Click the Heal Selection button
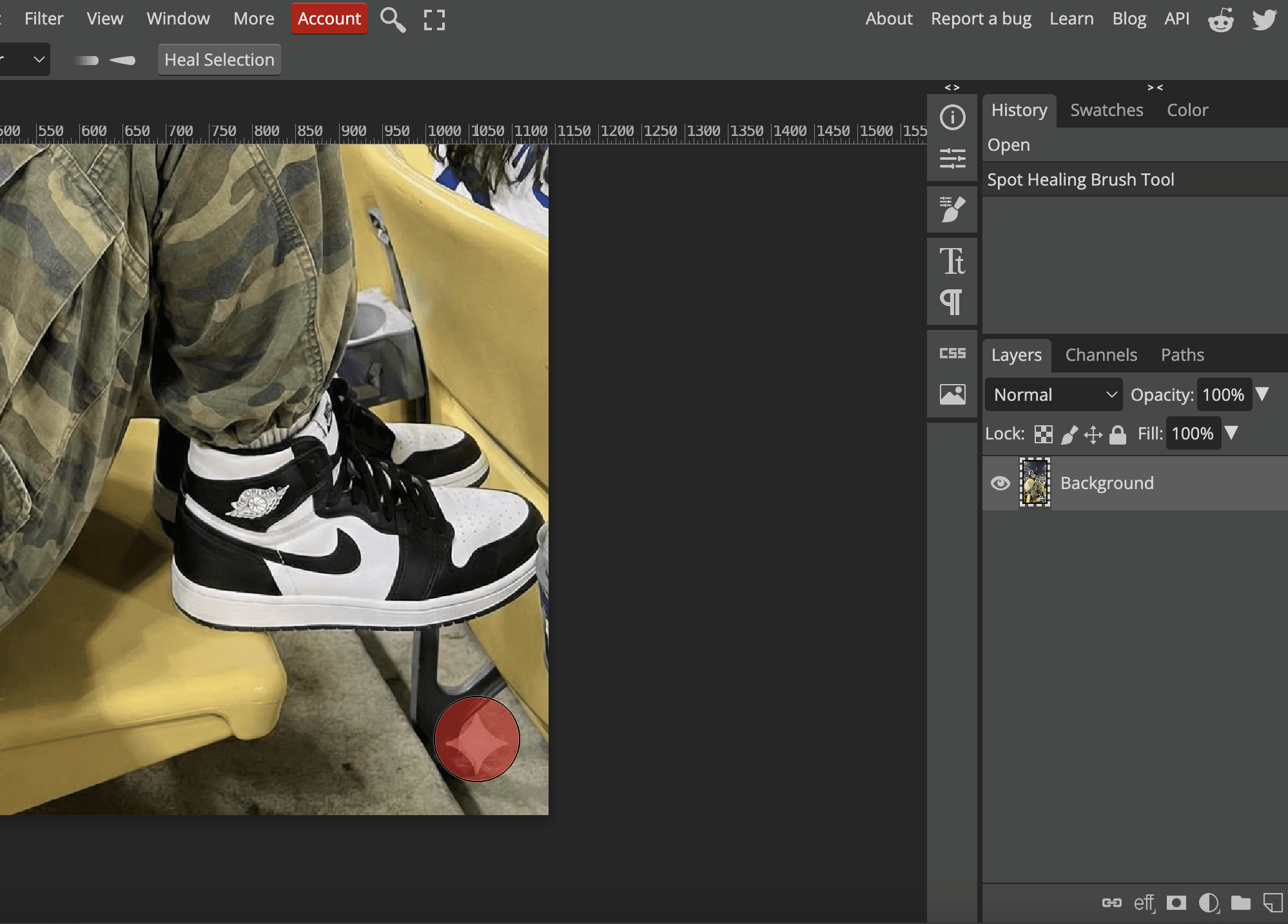This screenshot has width=1288, height=924. [219, 60]
